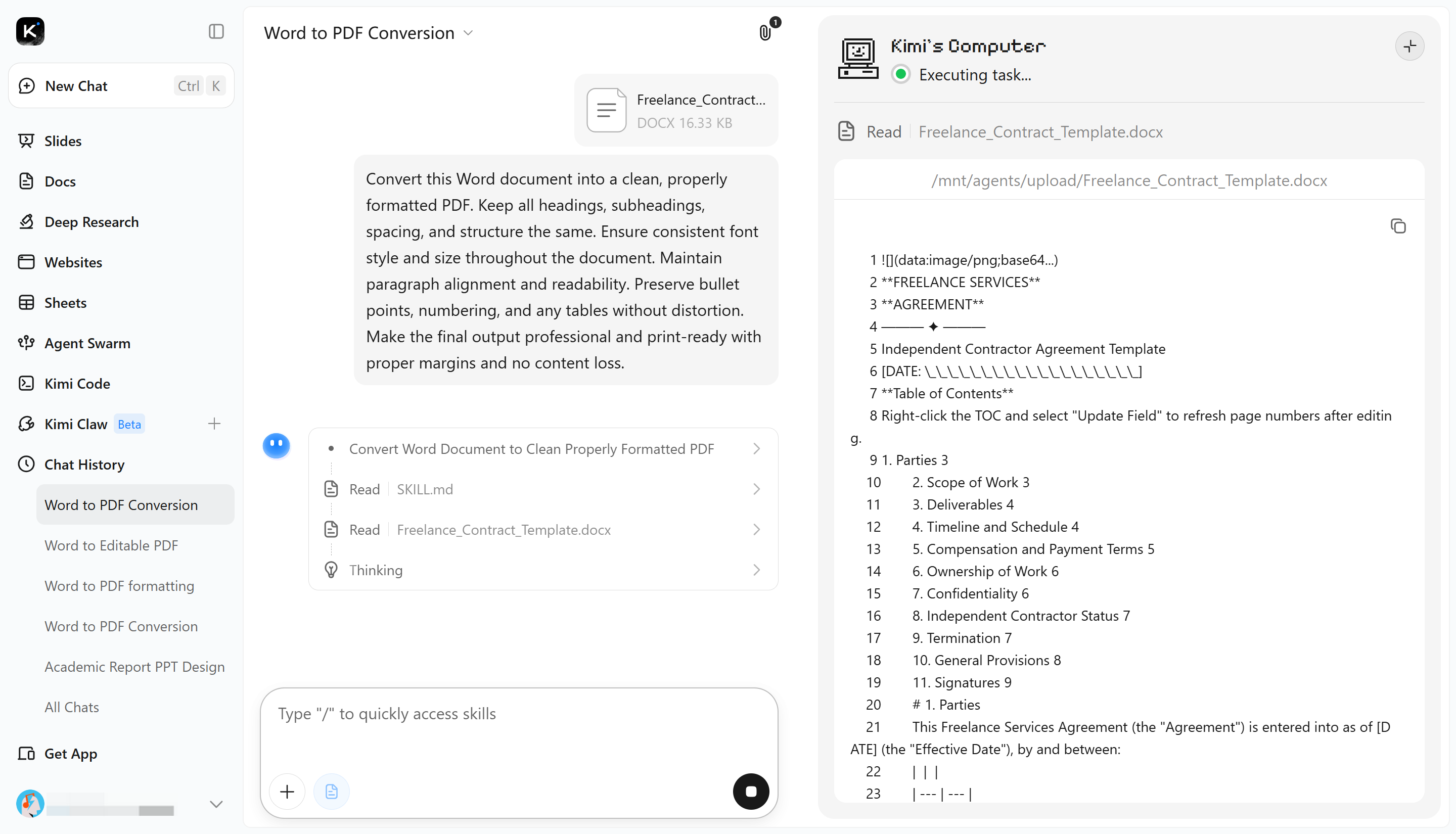Screen dimensions: 1456x834
Task: Toggle the Docs skill icon in input
Action: 331,791
